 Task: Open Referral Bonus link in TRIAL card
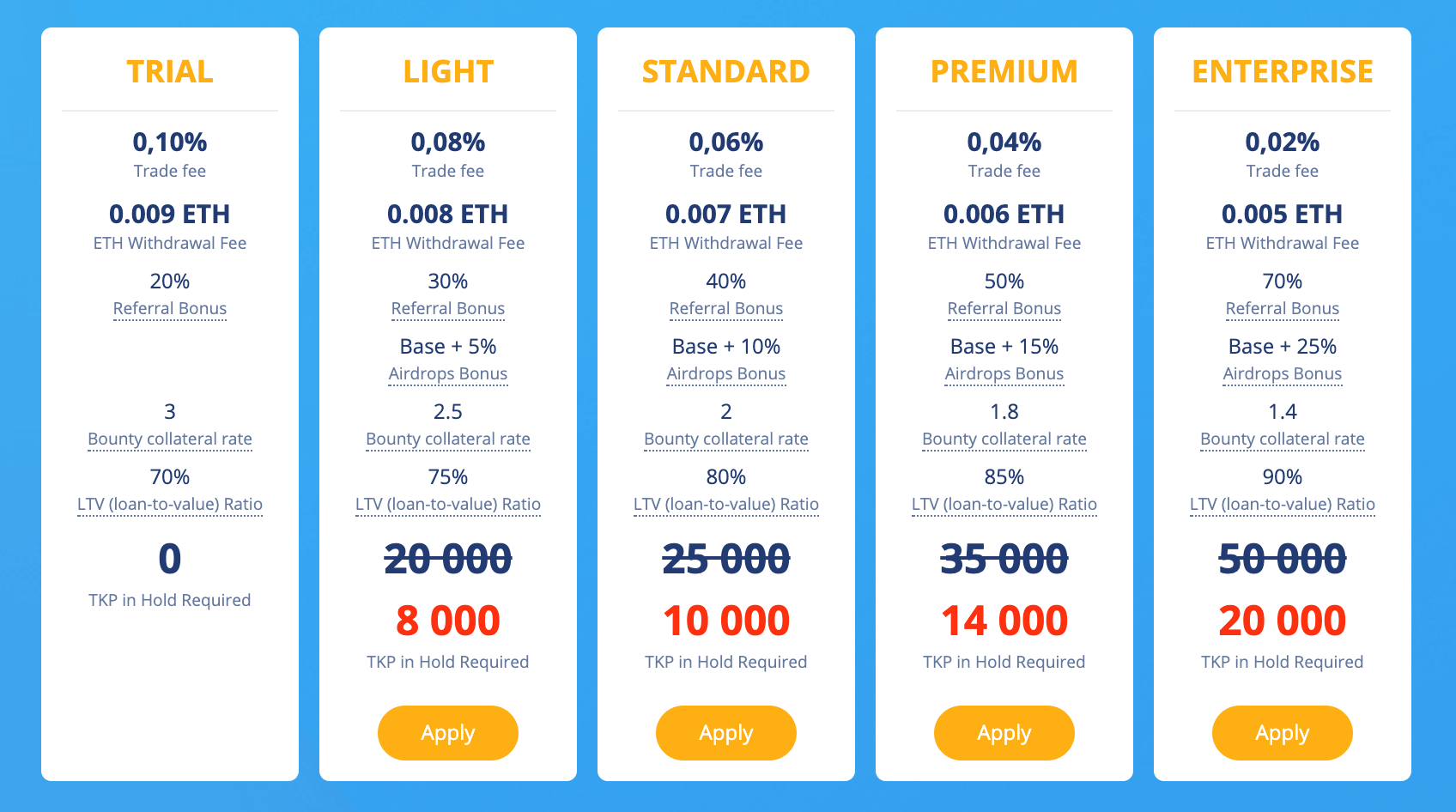(170, 308)
